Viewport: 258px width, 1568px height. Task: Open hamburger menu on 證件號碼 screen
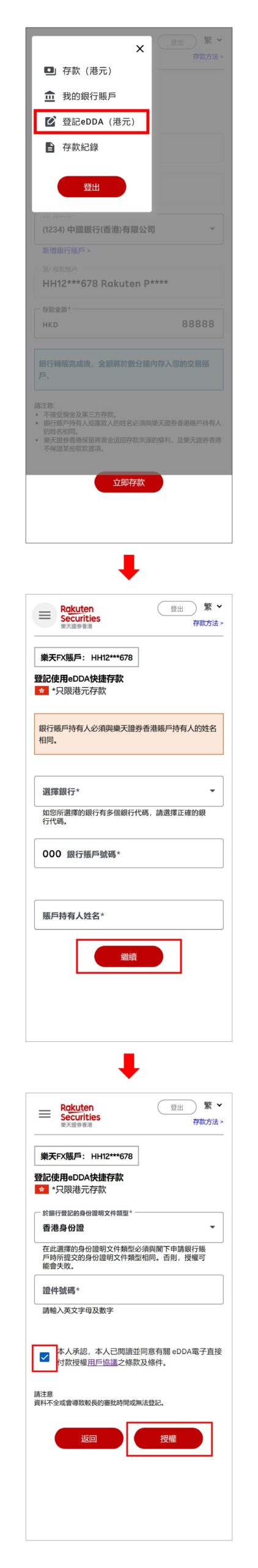[x=45, y=1113]
